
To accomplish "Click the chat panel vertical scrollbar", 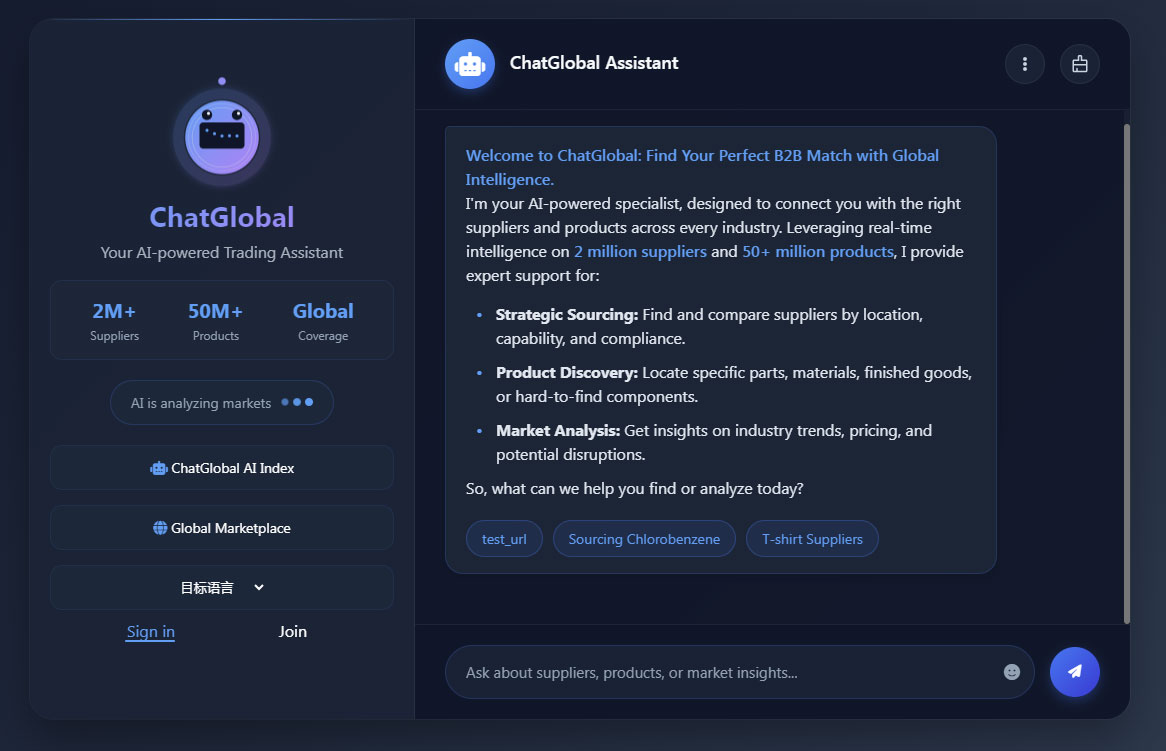I will coord(1126,370).
